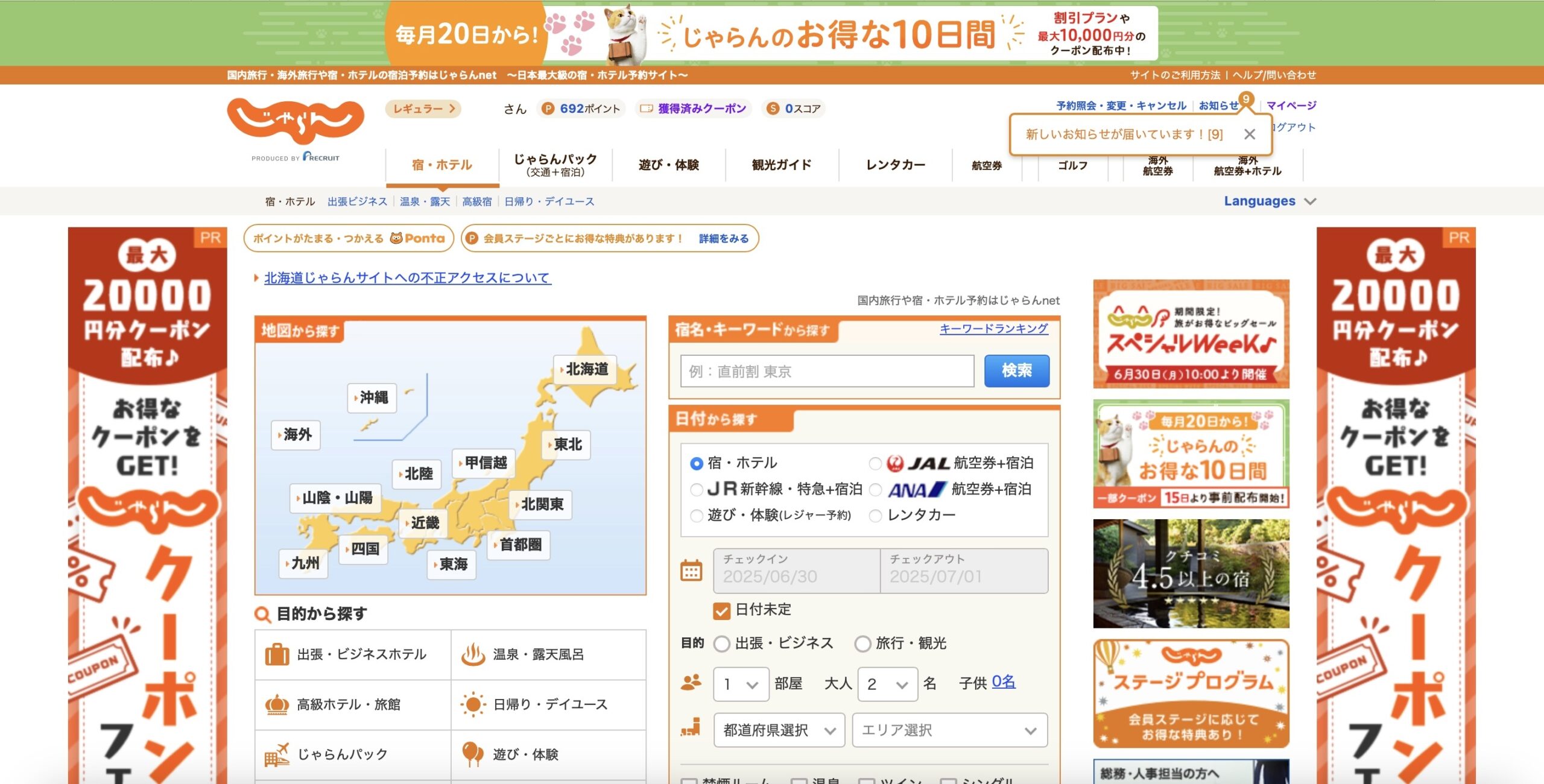The height and width of the screenshot is (784, 1544).
Task: Click the チェックアウト date field
Action: coord(964,571)
